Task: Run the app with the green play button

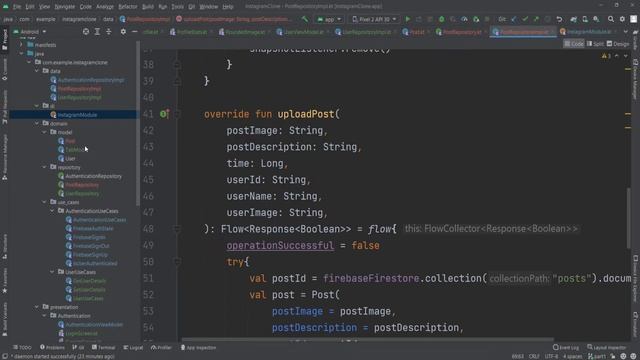Action: tap(407, 19)
